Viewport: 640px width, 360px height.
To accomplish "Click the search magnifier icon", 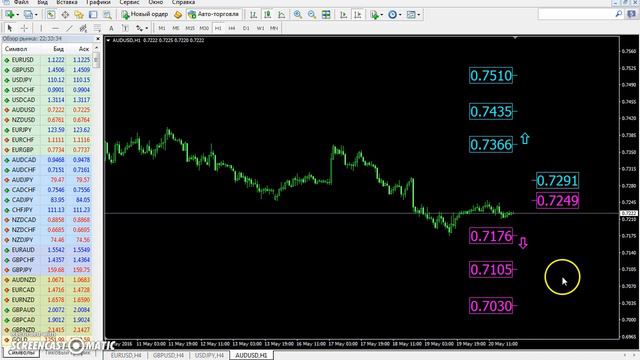I will point(618,14).
